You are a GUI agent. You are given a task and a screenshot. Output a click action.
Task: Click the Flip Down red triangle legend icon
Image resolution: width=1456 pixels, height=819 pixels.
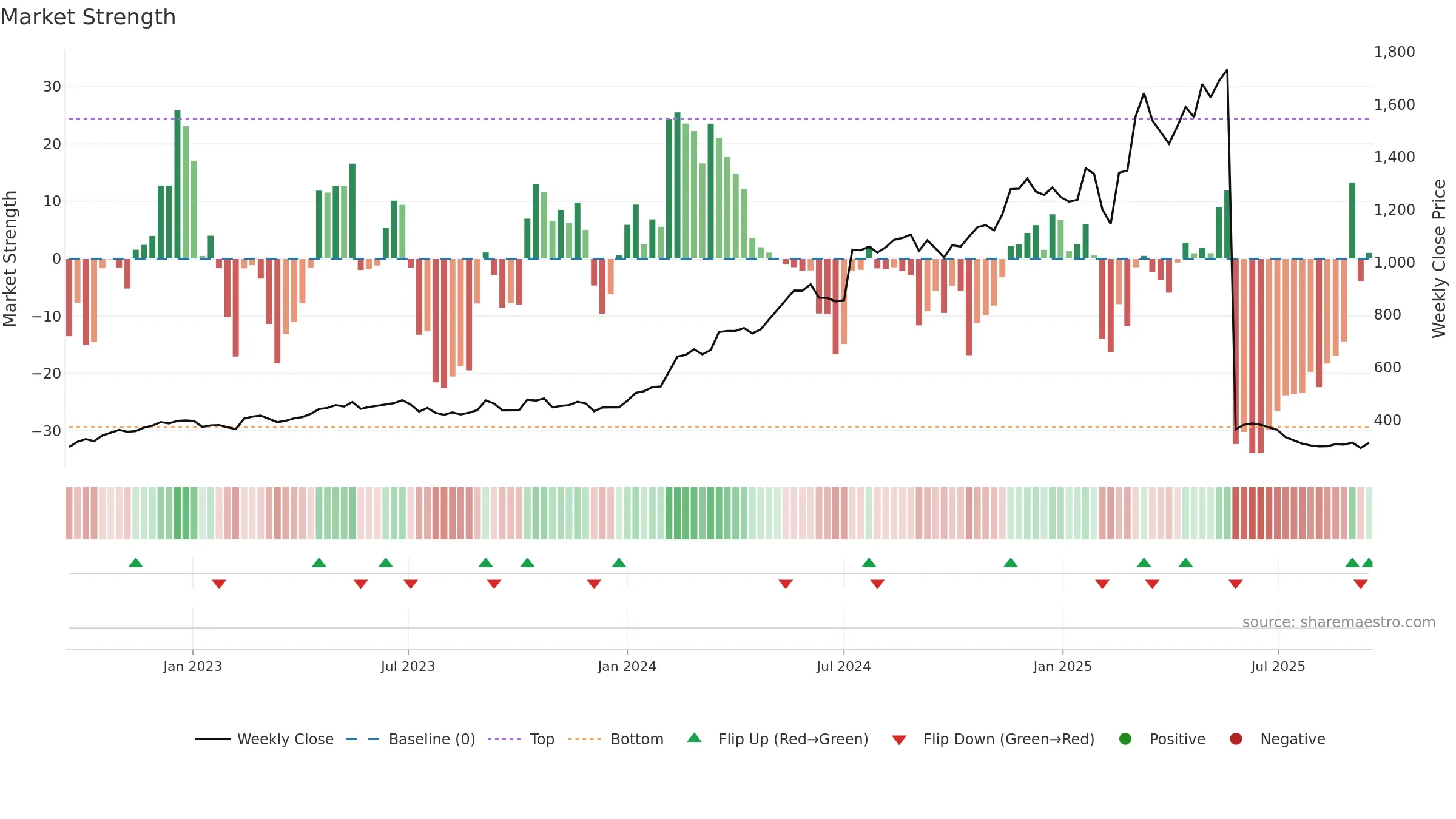coord(899,740)
